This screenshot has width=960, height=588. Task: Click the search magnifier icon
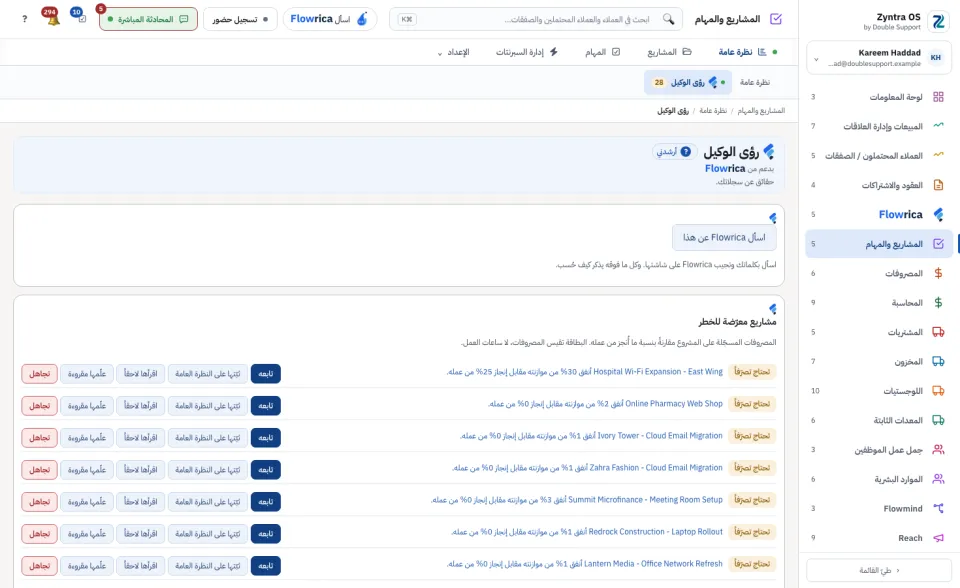pos(669,19)
